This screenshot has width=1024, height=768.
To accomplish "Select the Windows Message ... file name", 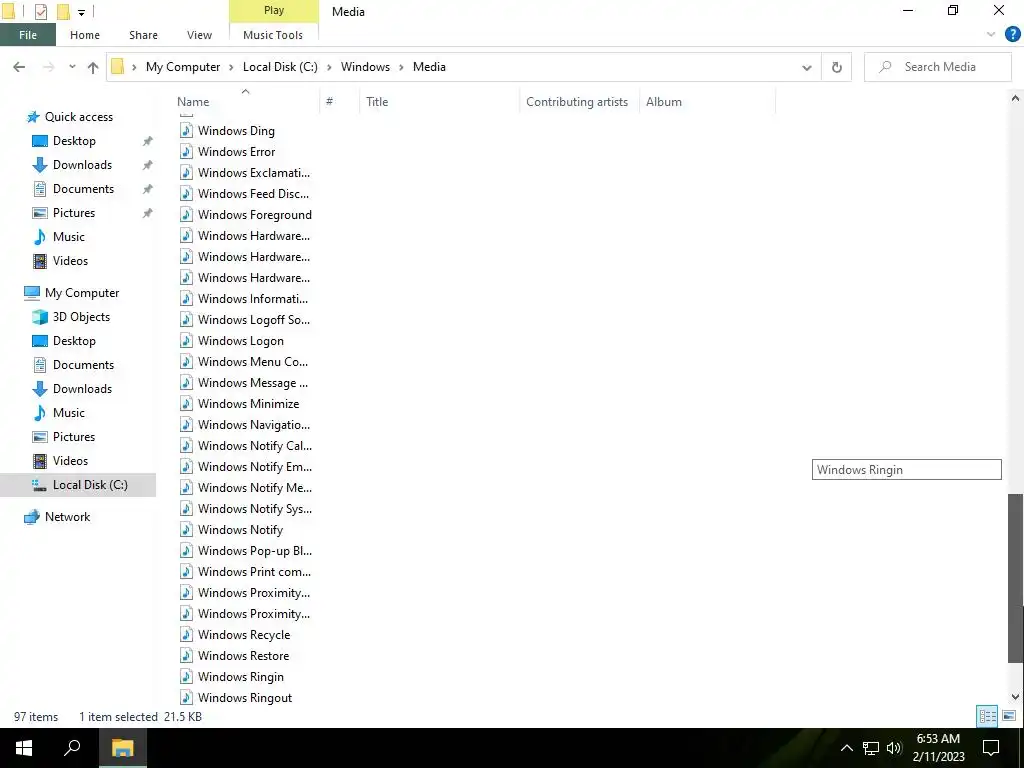I will (253, 383).
